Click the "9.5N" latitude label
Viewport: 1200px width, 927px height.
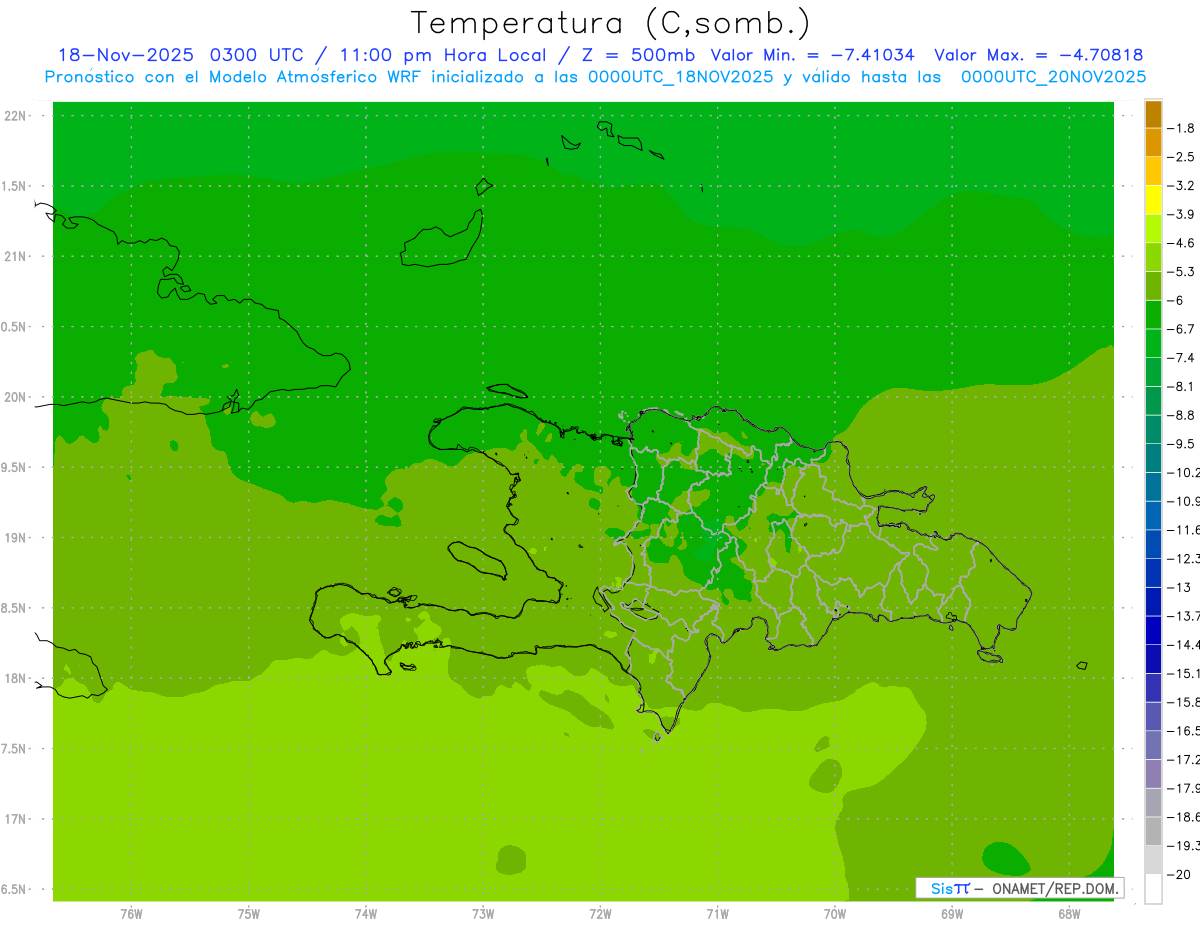pos(13,468)
